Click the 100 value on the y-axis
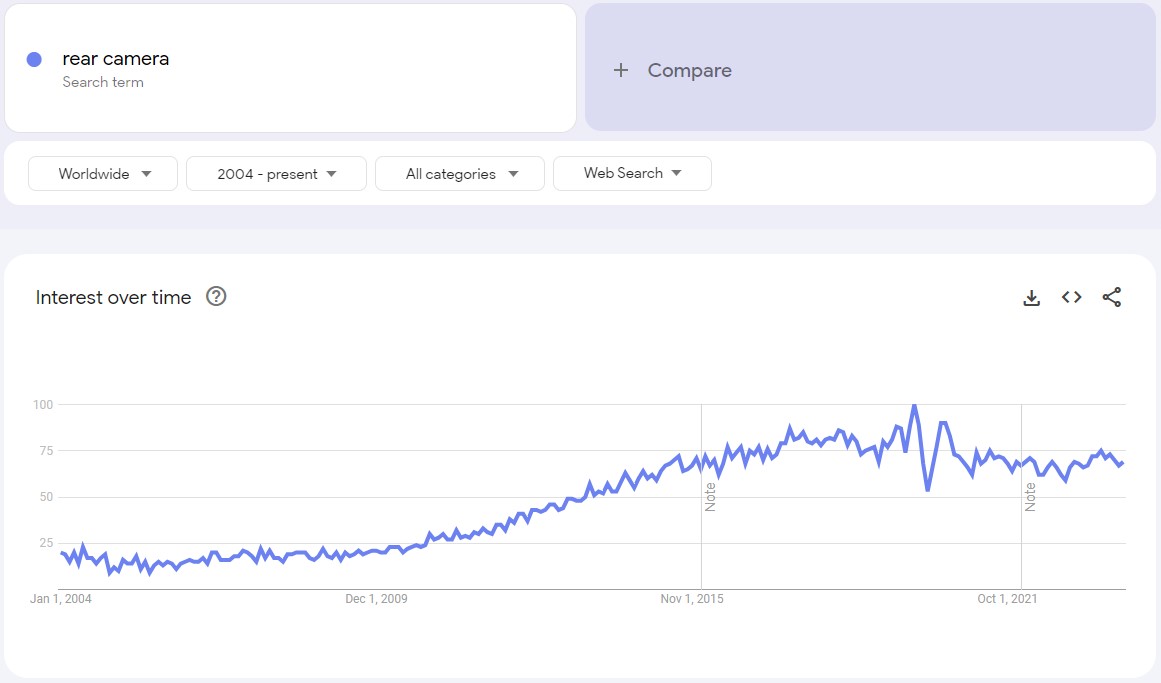Viewport: 1161px width, 683px height. pyautogui.click(x=43, y=404)
